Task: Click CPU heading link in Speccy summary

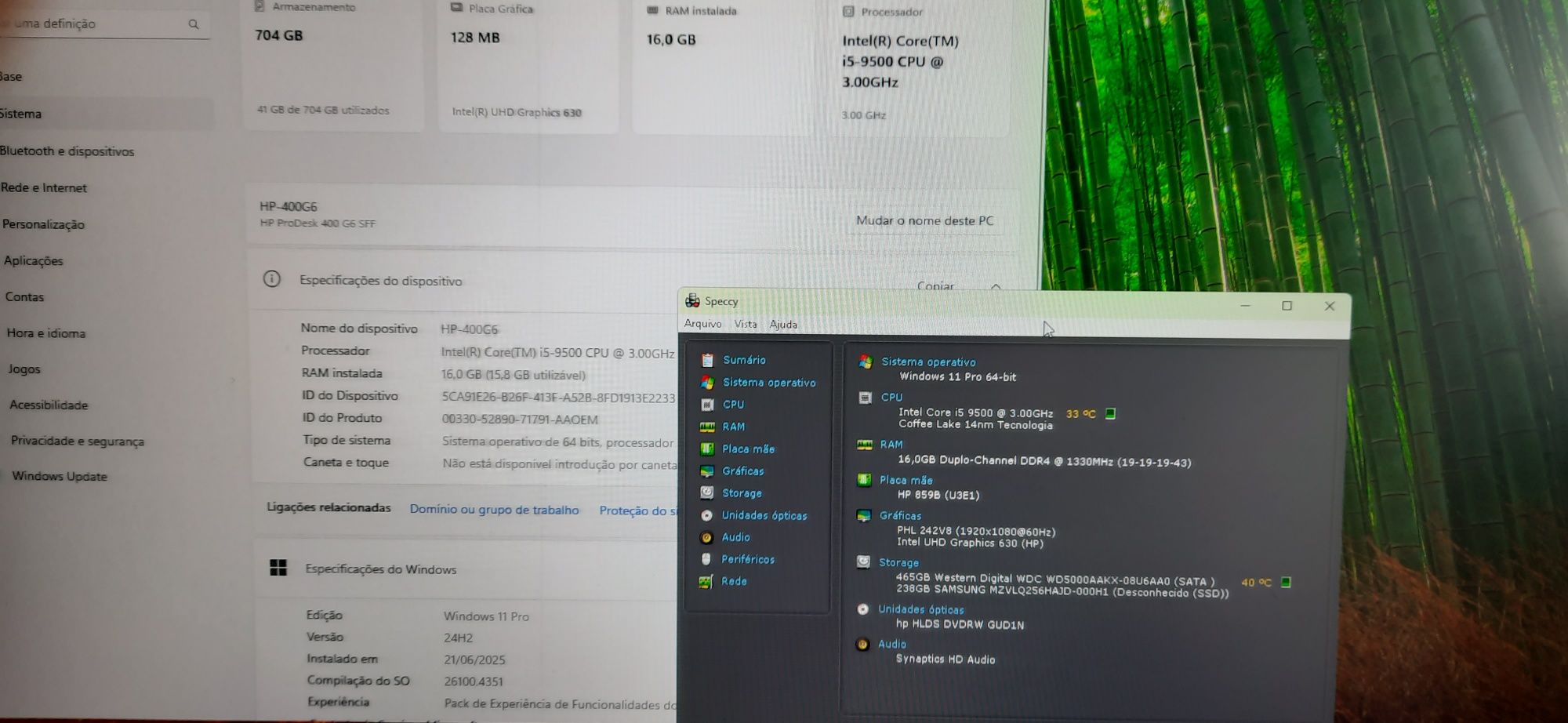Action: tap(891, 397)
